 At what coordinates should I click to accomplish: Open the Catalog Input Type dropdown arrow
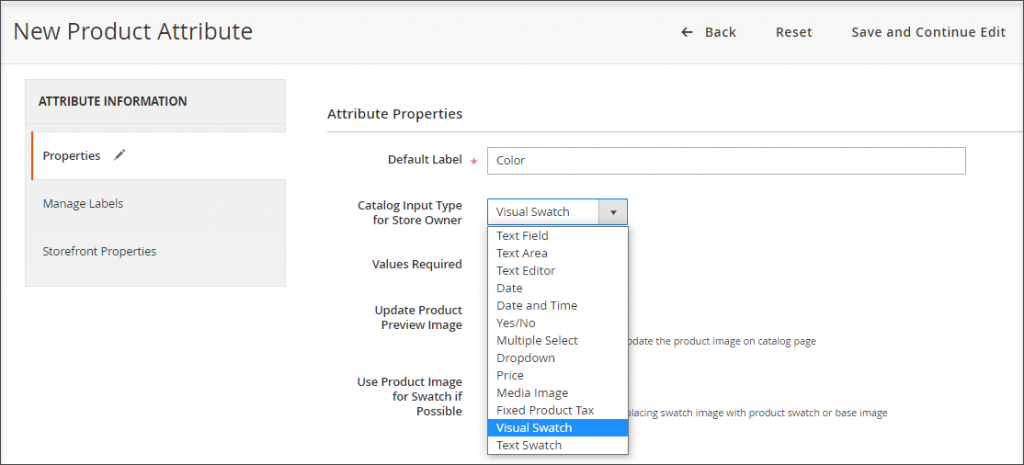(613, 212)
